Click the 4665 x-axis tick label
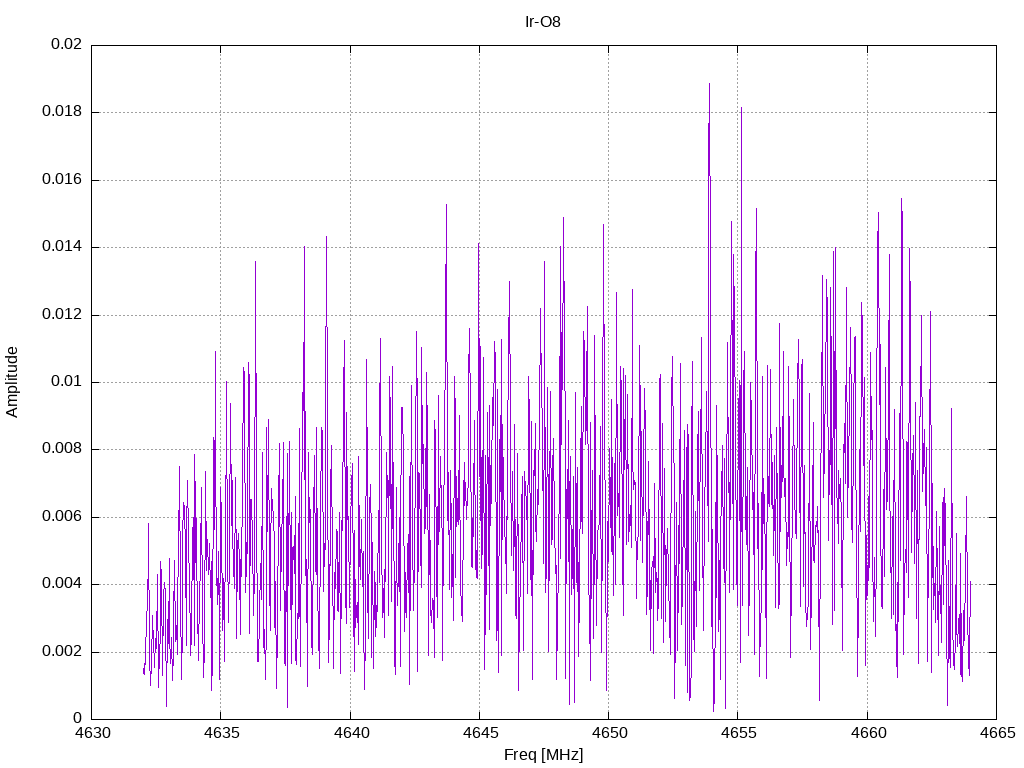 coord(998,733)
